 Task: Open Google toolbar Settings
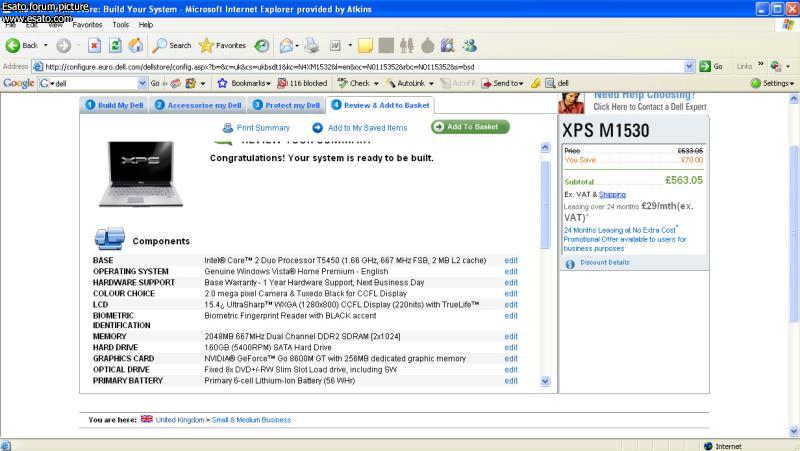tap(772, 83)
